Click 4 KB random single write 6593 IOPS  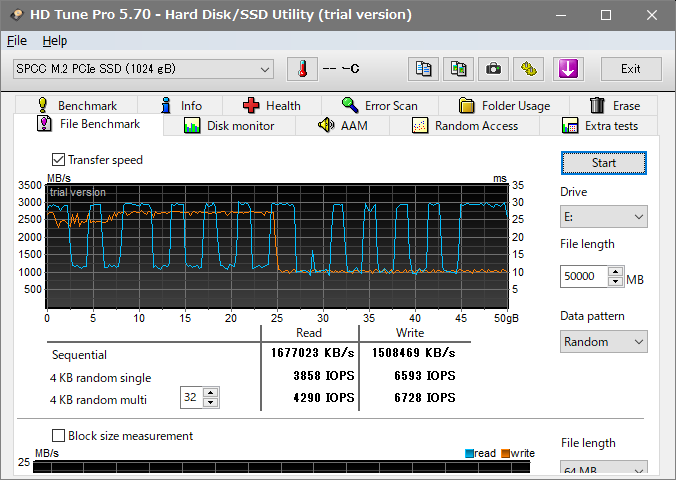425,376
